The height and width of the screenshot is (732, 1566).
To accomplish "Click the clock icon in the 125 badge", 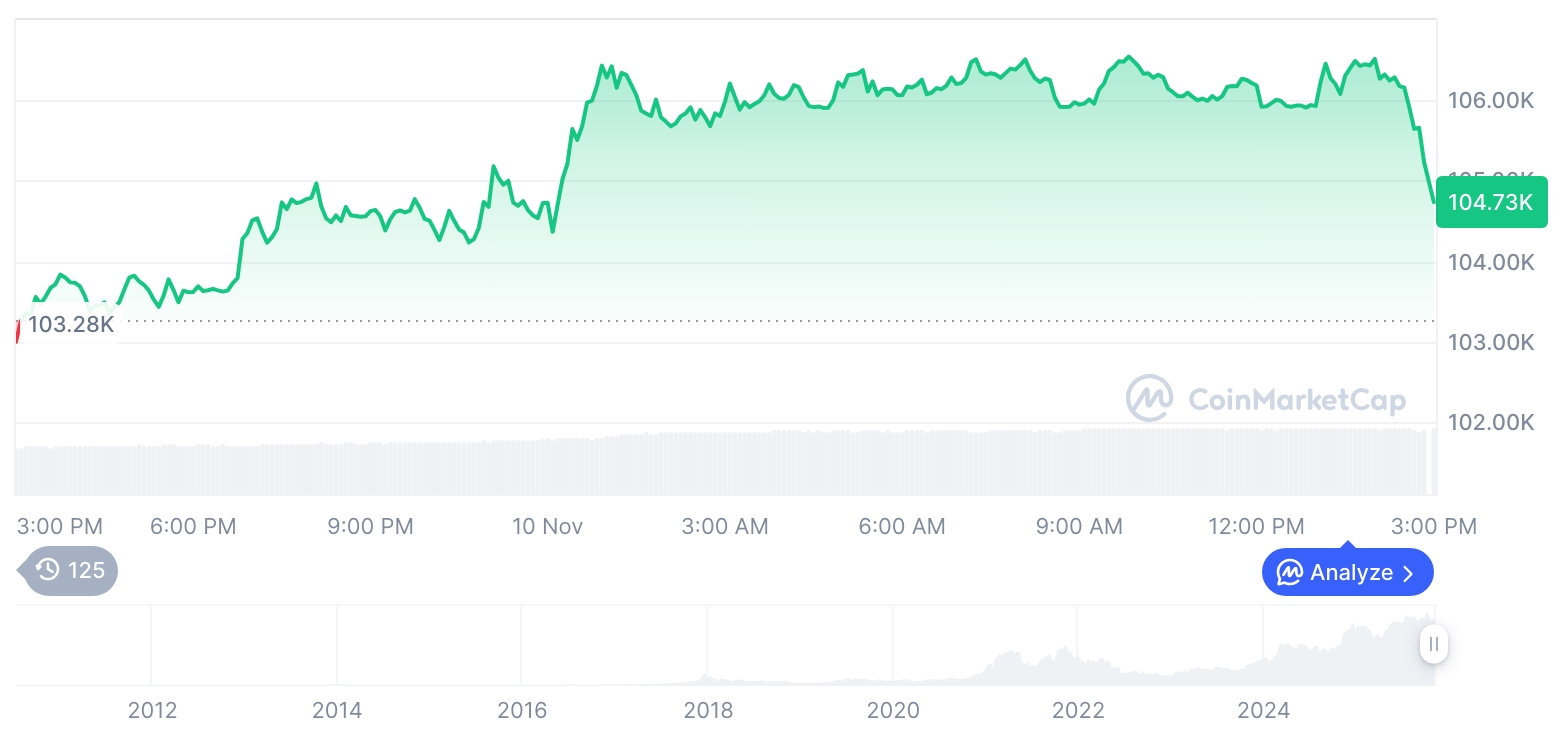I will click(48, 571).
